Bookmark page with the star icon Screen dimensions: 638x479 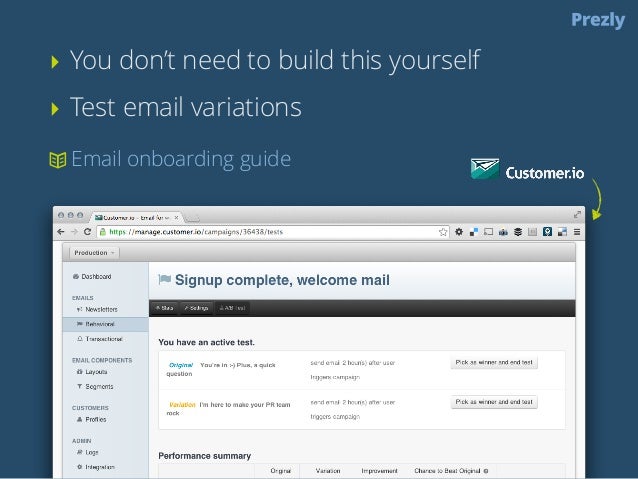click(443, 232)
